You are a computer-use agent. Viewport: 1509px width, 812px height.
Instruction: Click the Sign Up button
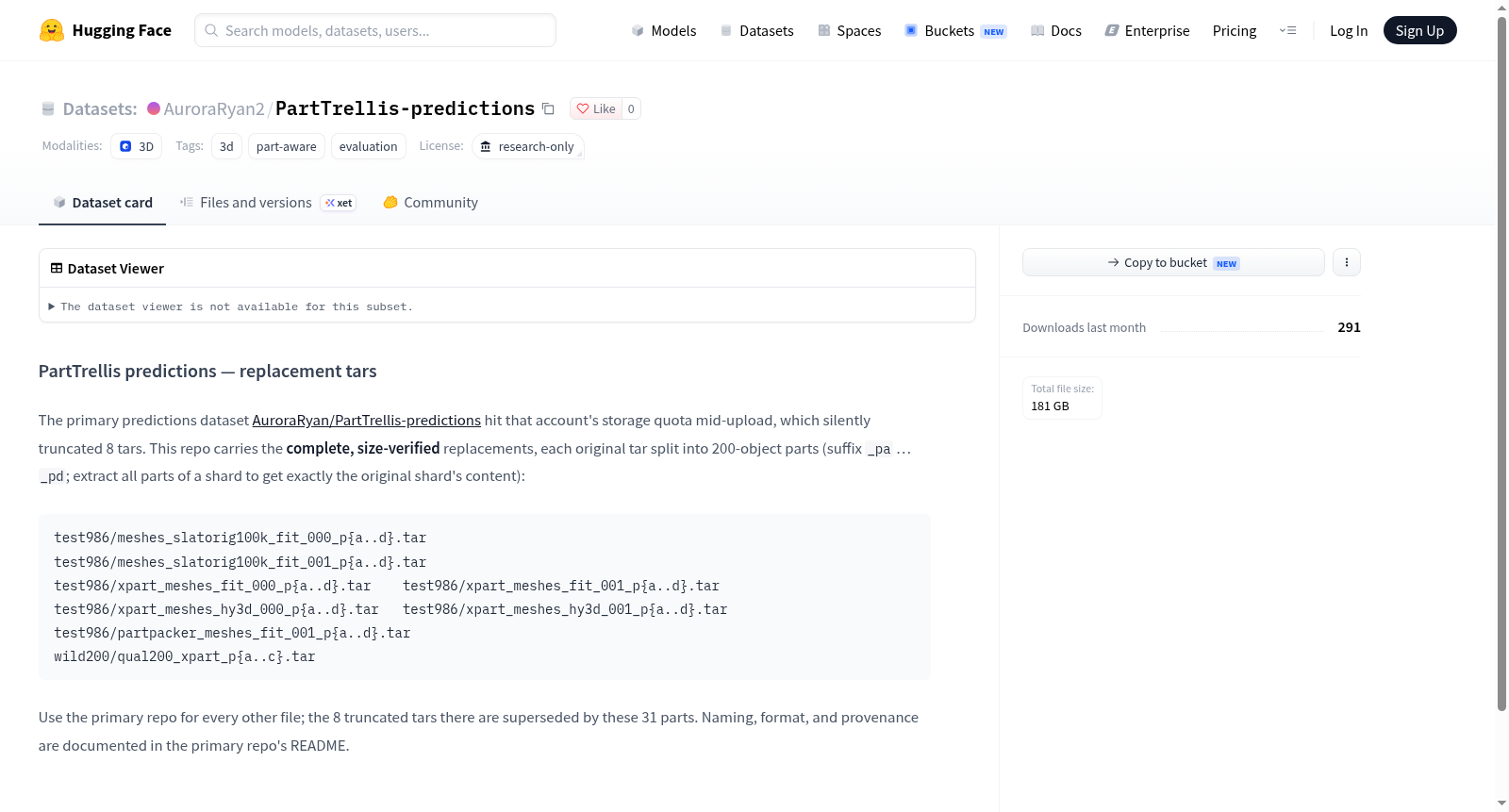[1419, 30]
